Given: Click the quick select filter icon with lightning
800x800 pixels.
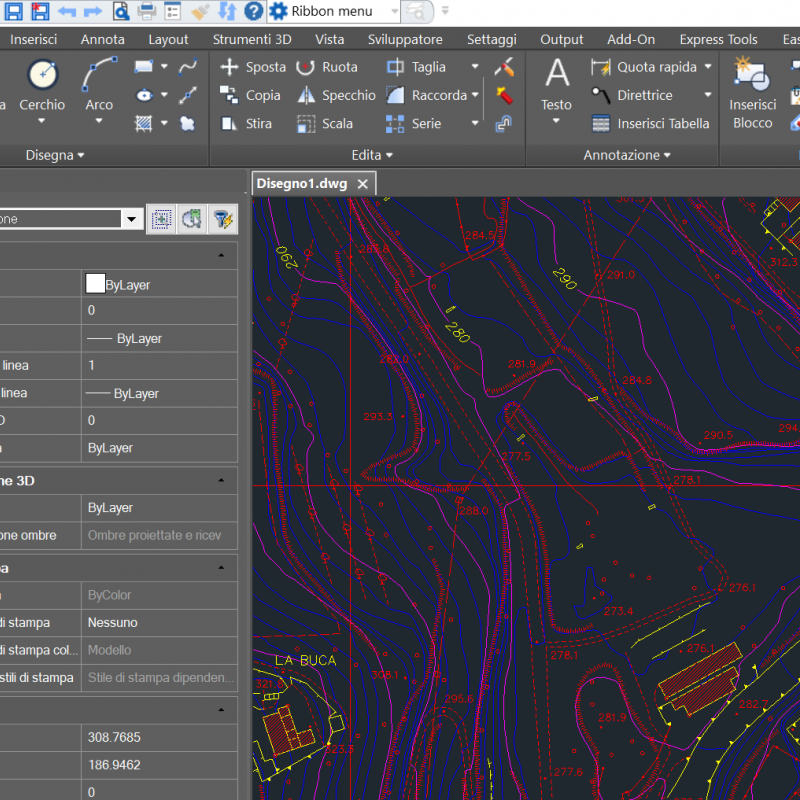Looking at the screenshot, I should [223, 219].
